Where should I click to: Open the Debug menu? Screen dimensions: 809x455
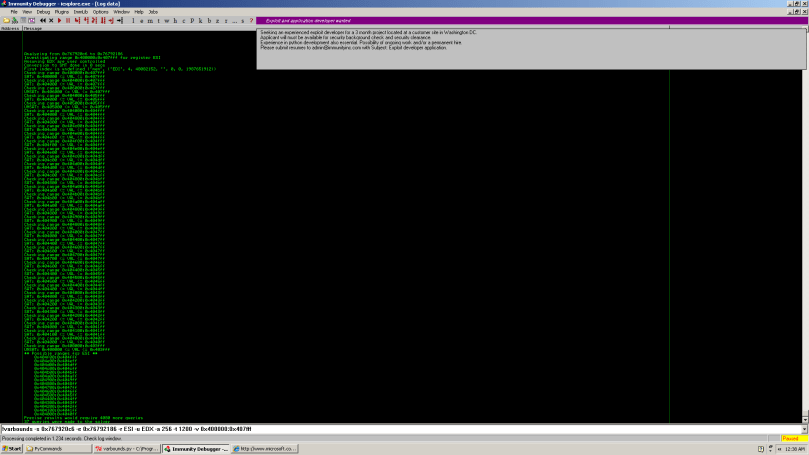pos(42,12)
